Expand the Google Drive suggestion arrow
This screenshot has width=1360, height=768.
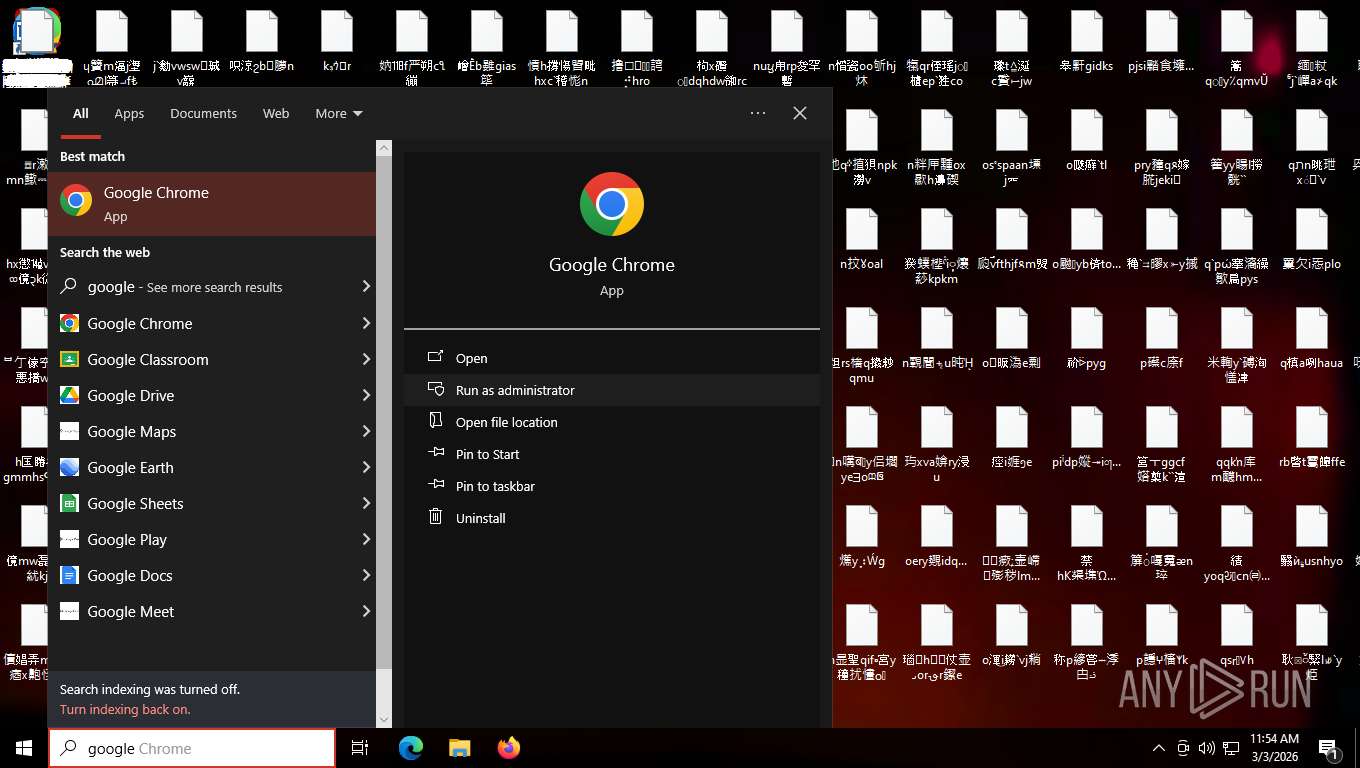(366, 395)
